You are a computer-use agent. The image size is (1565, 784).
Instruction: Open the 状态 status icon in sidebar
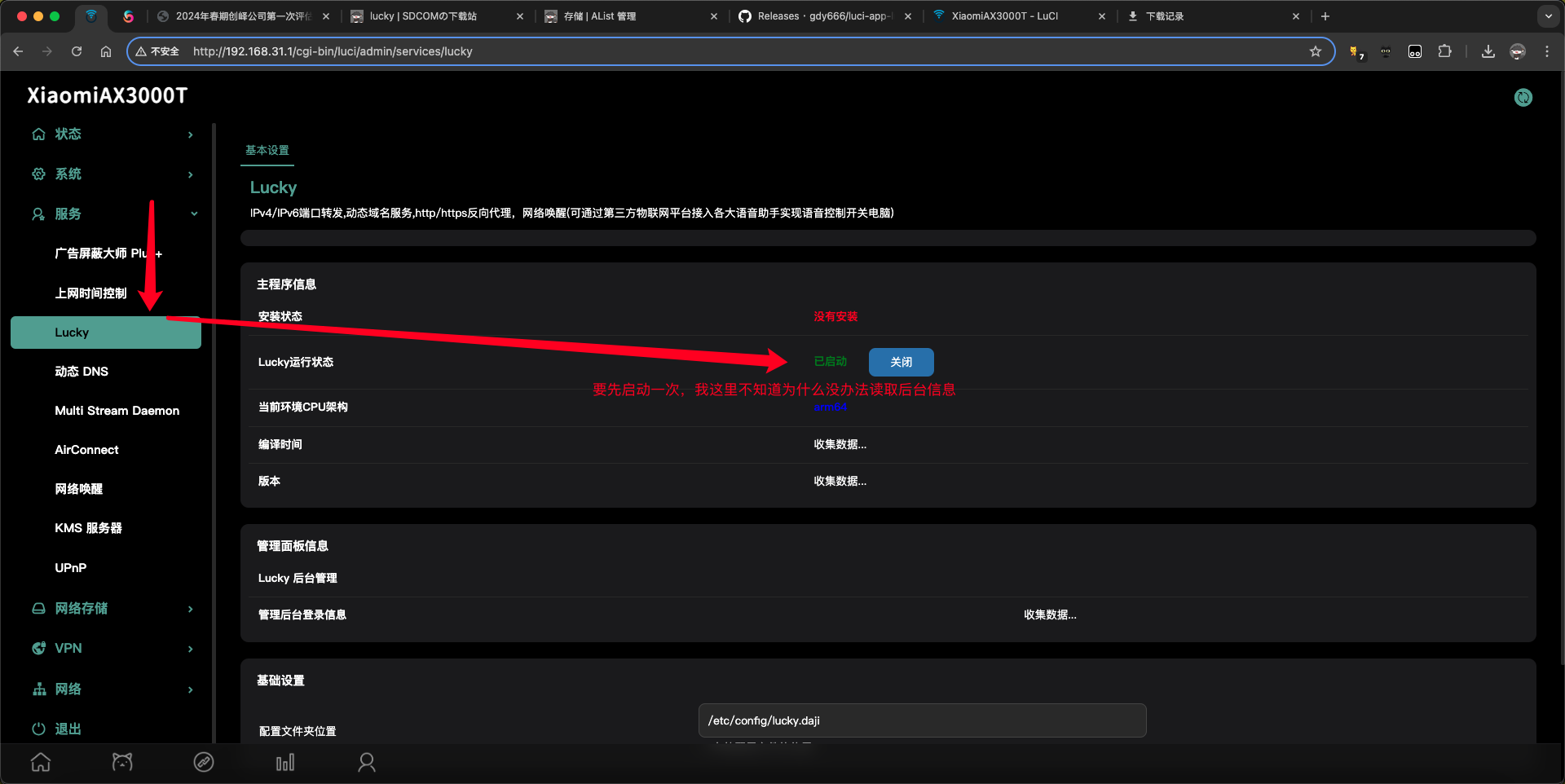pos(38,134)
